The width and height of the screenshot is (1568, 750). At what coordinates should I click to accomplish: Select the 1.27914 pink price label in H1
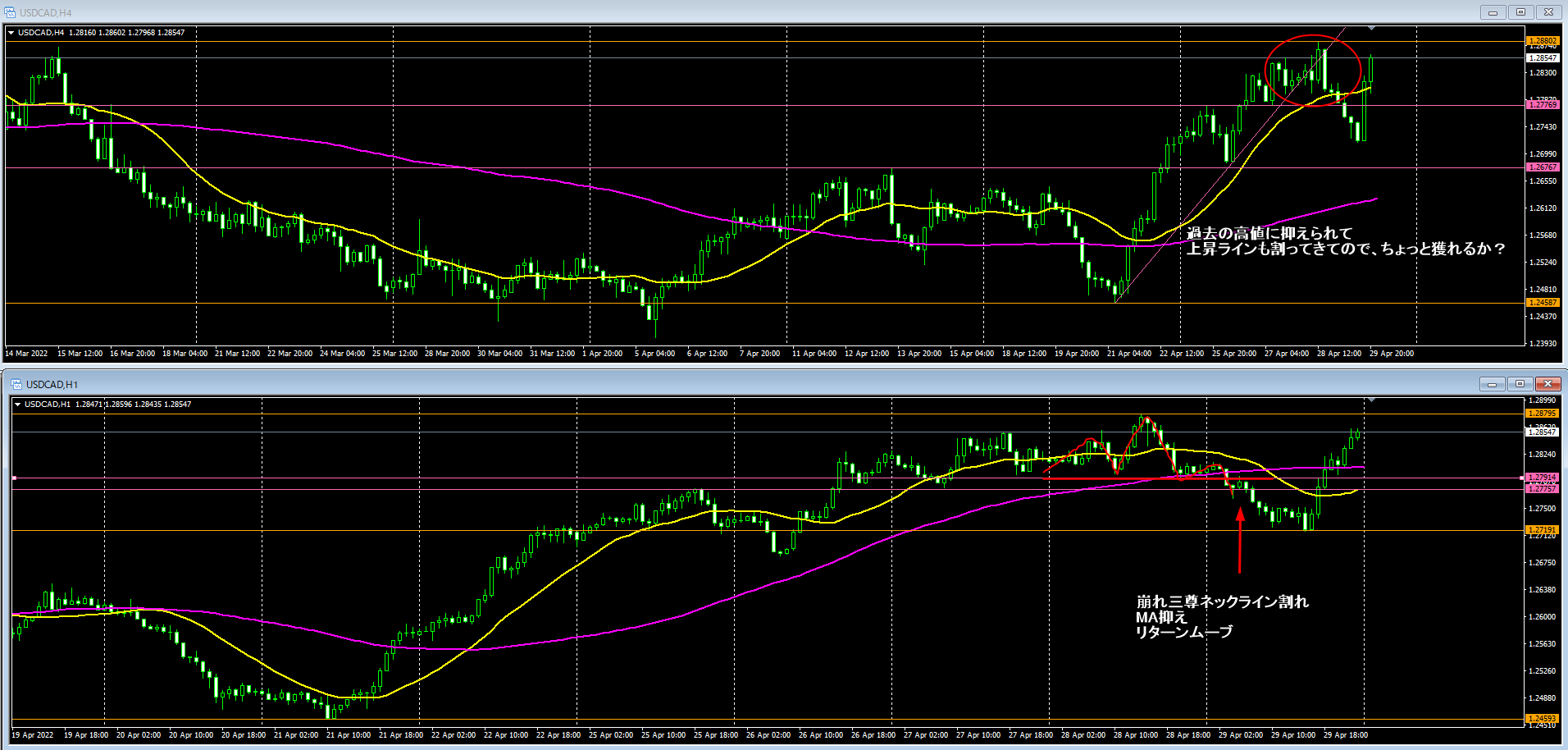click(1542, 478)
